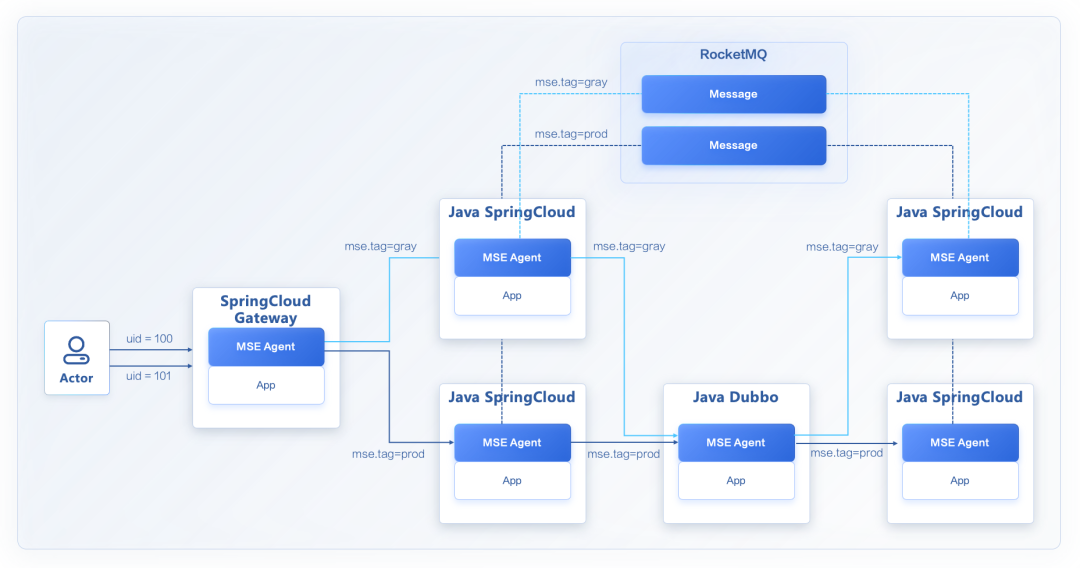Click App in lower-middle Java SpringCloud box
Viewport: 1080px width, 568px height.
(512, 481)
